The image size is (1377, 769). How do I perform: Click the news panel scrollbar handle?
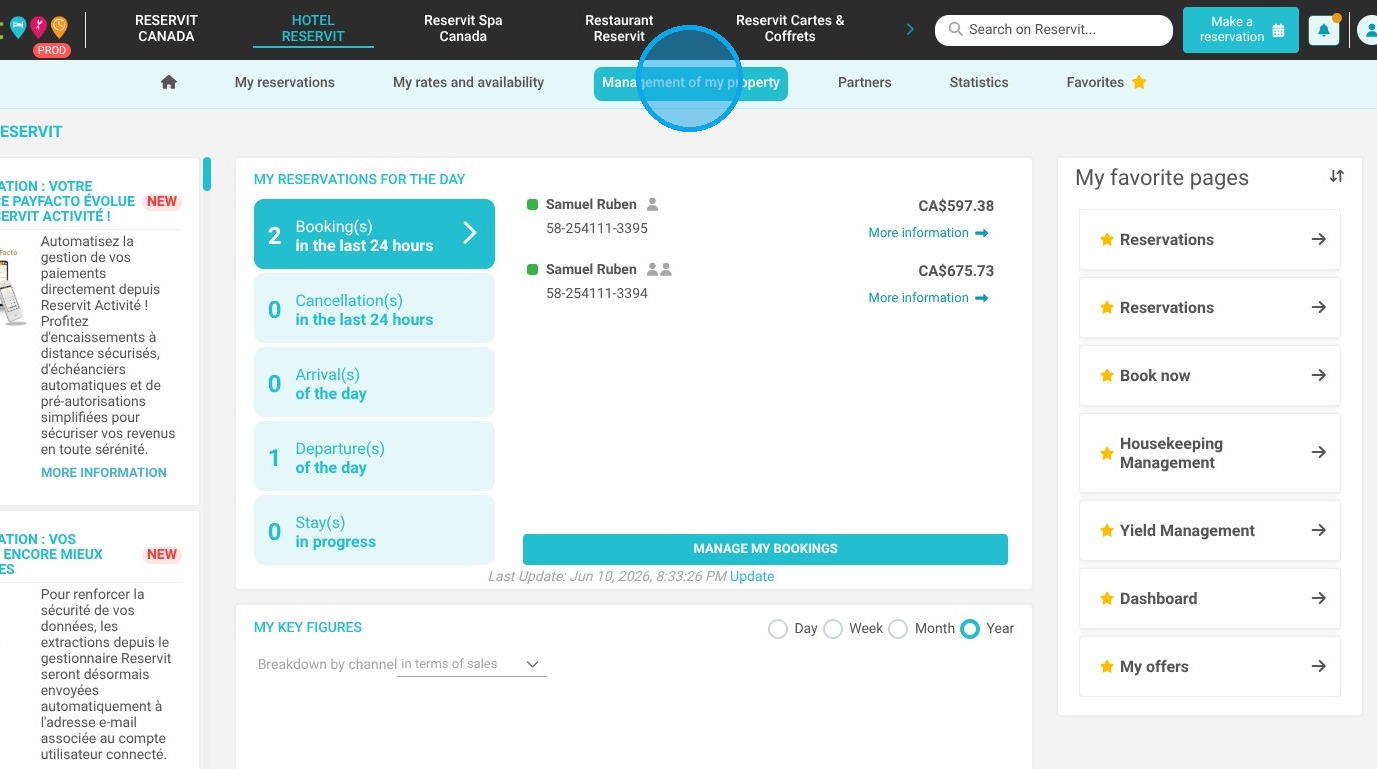pos(207,174)
